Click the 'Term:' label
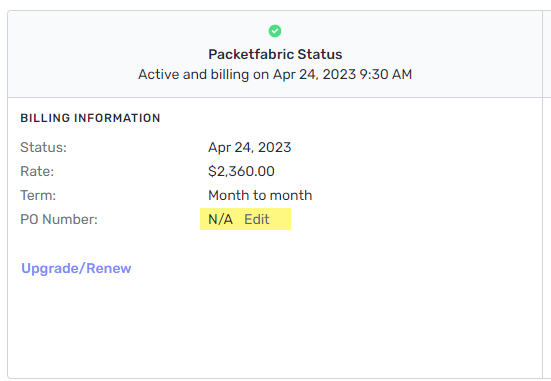 (38, 195)
